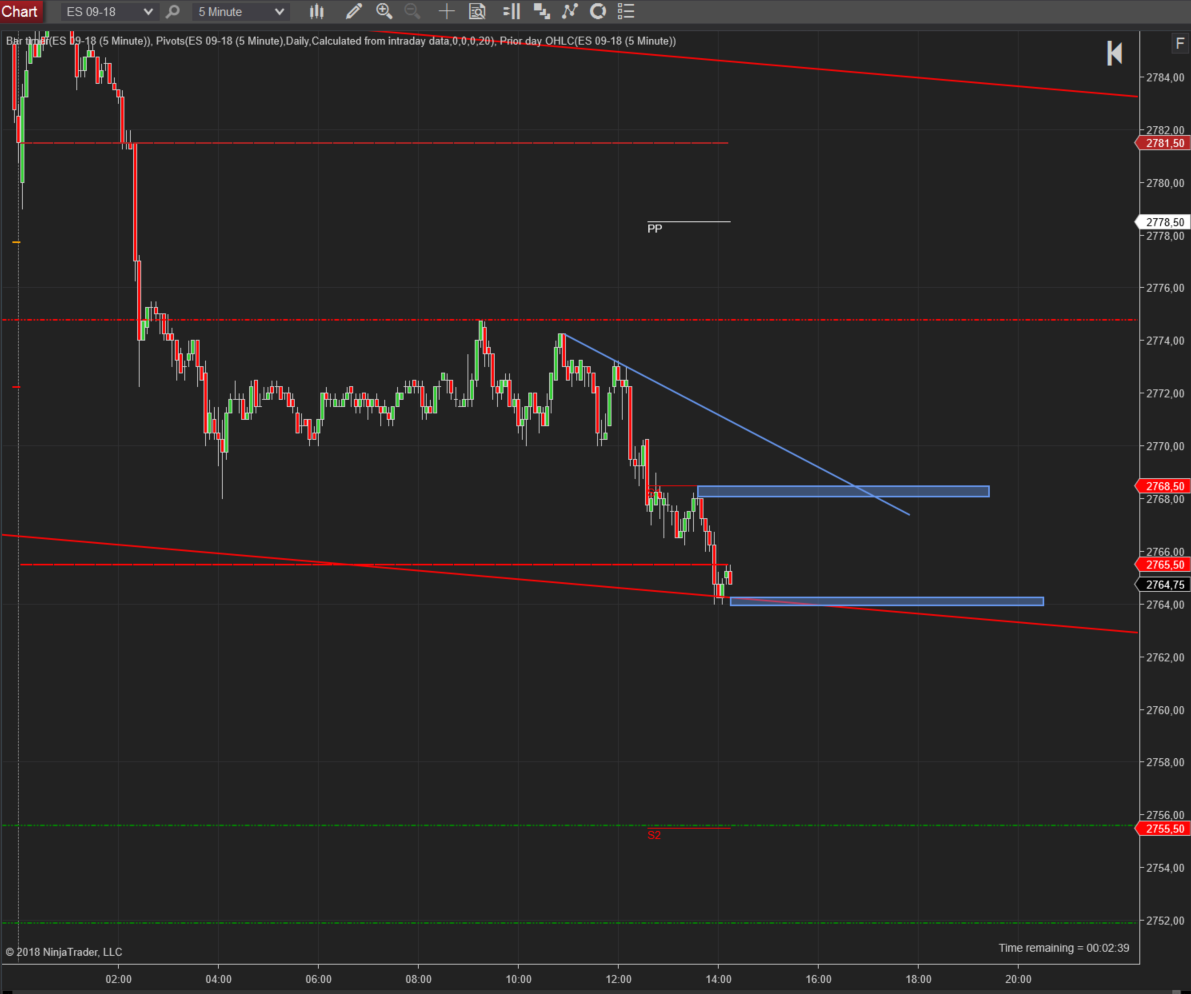Click the 02:00 time axis label

[x=118, y=979]
